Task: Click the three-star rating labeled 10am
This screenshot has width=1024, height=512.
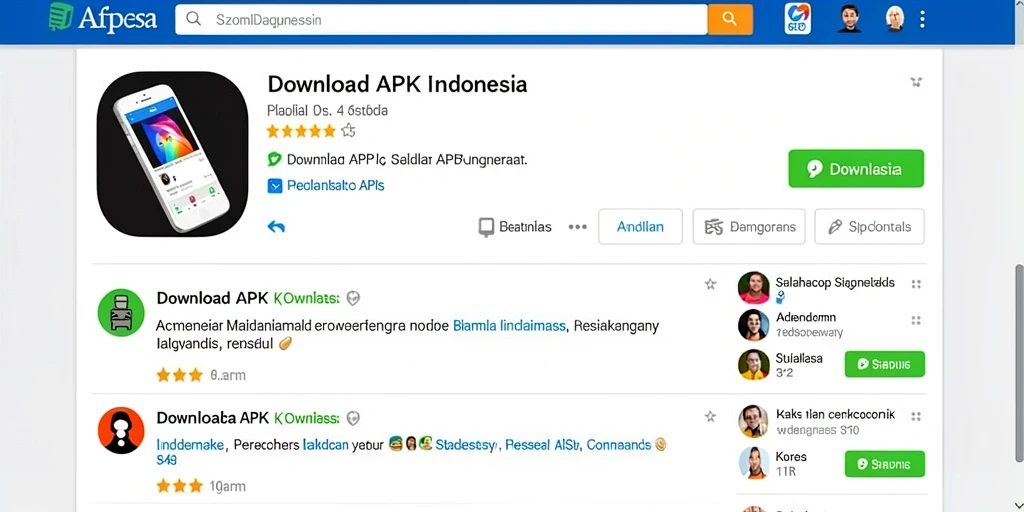Action: [179, 486]
